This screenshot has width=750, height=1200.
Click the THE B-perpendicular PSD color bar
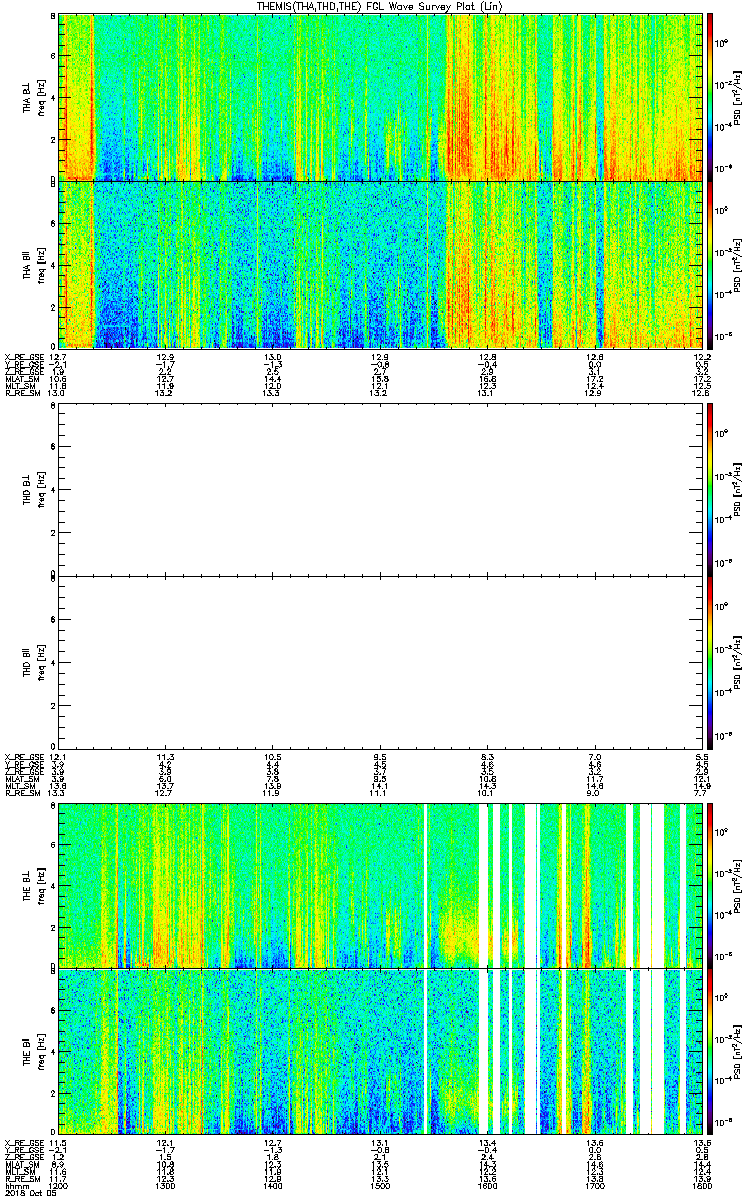[x=710, y=885]
